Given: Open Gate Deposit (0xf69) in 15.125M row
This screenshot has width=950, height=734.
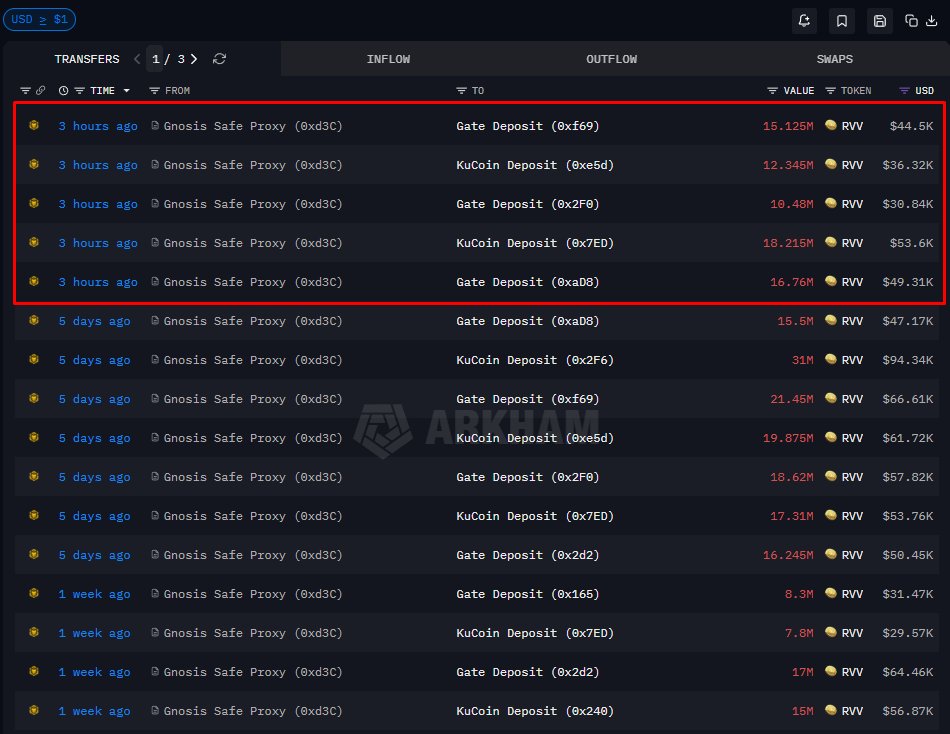Looking at the screenshot, I should click(528, 126).
